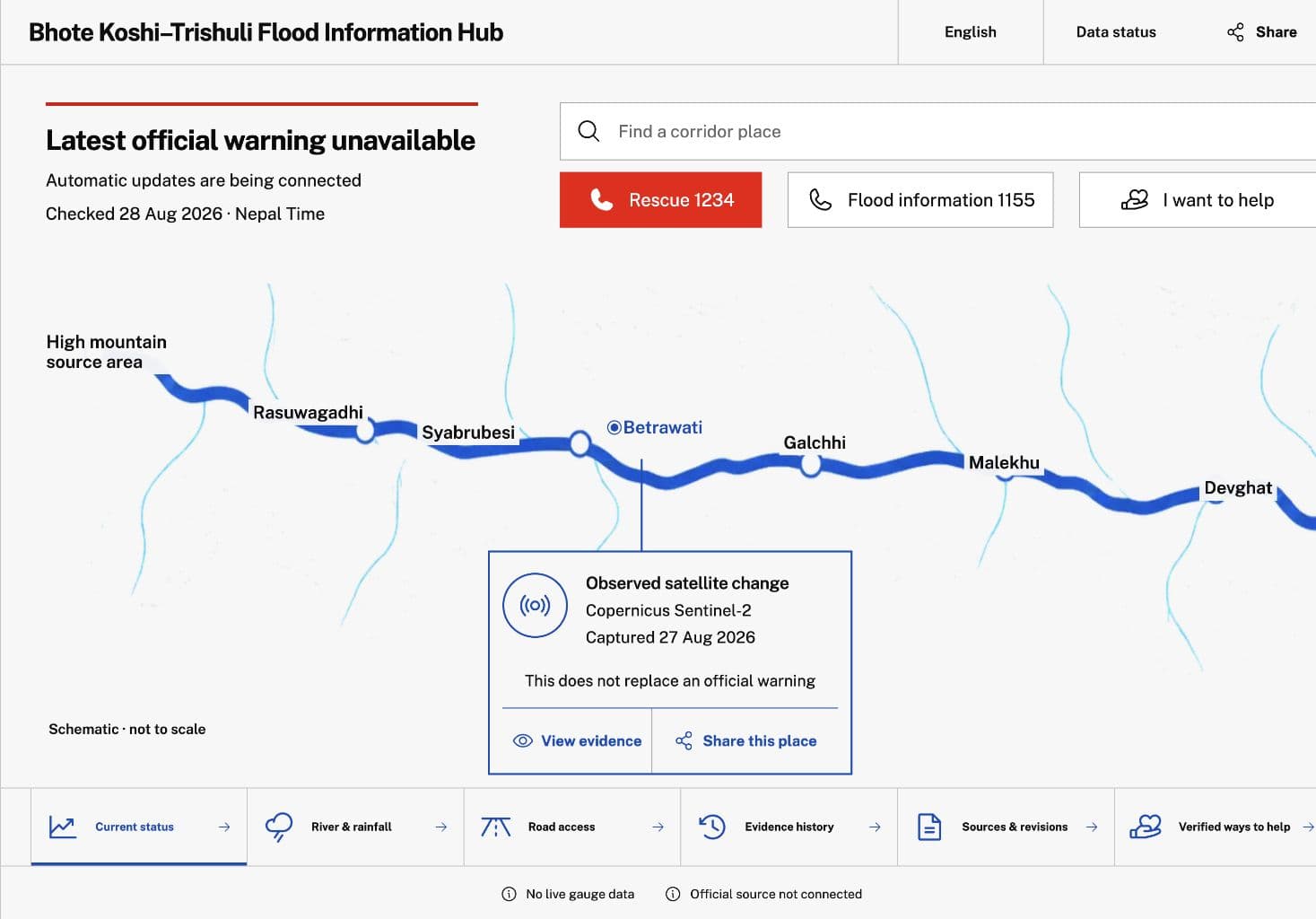Click the Current status chart icon

click(63, 827)
